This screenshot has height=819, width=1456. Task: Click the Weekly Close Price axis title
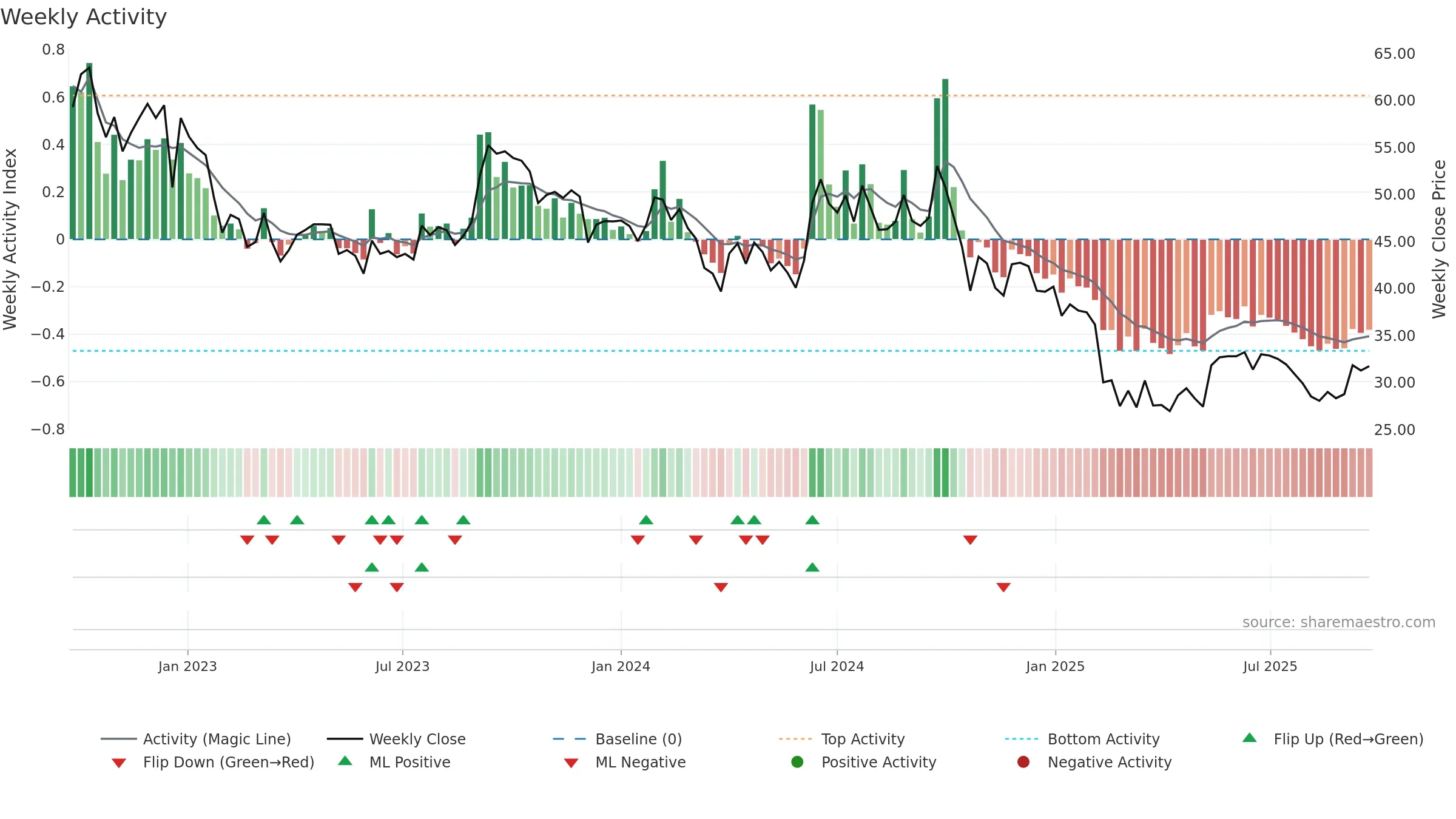(x=1439, y=239)
